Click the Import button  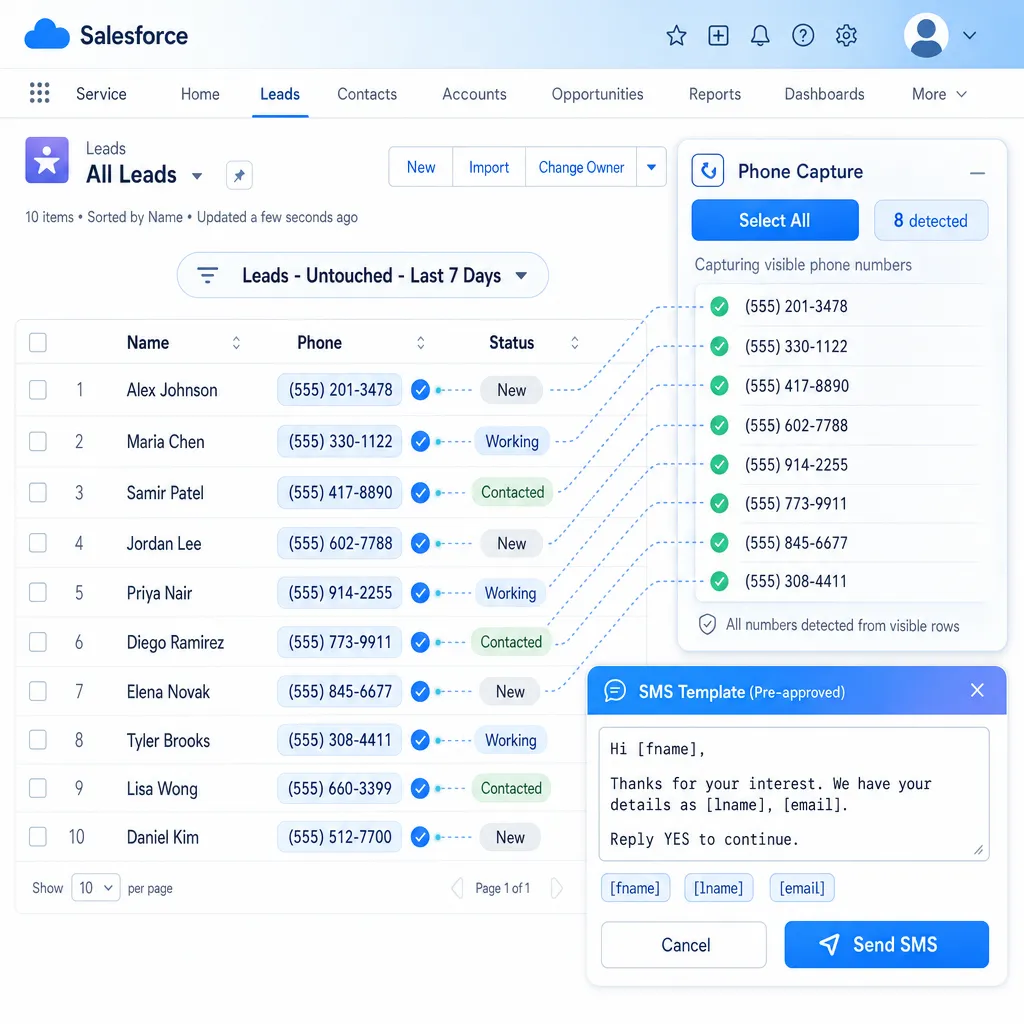(x=488, y=167)
